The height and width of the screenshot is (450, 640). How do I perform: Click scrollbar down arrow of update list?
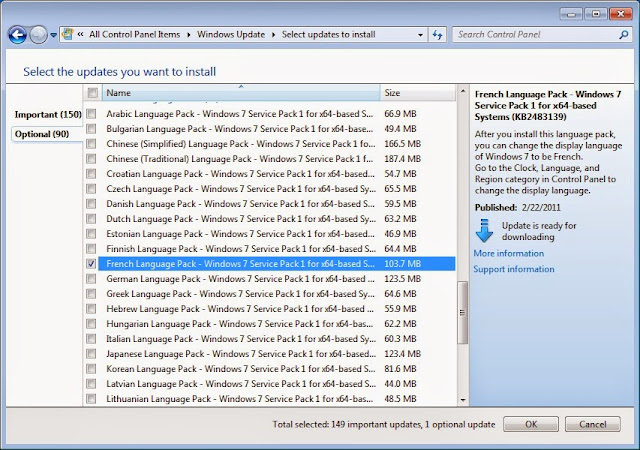(x=462, y=400)
